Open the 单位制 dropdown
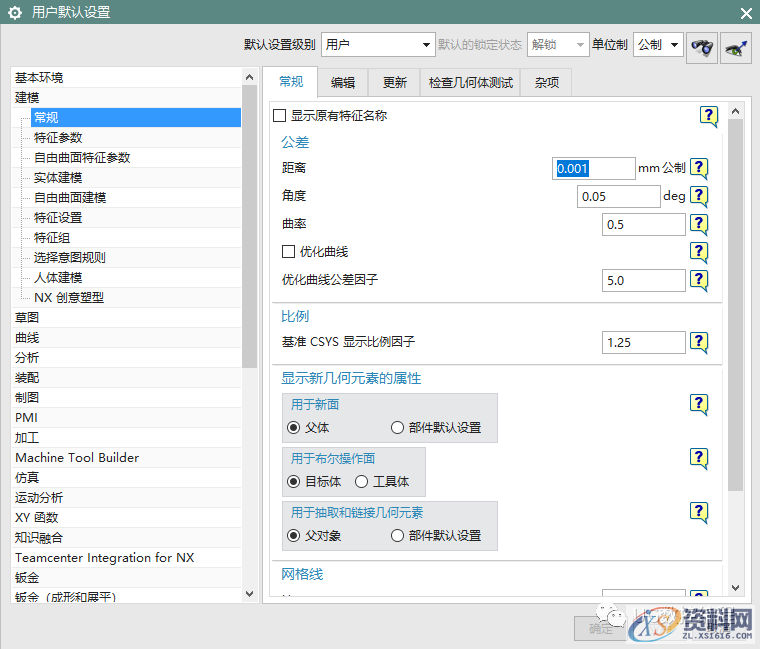Screen dimensions: 760x649 (658, 45)
